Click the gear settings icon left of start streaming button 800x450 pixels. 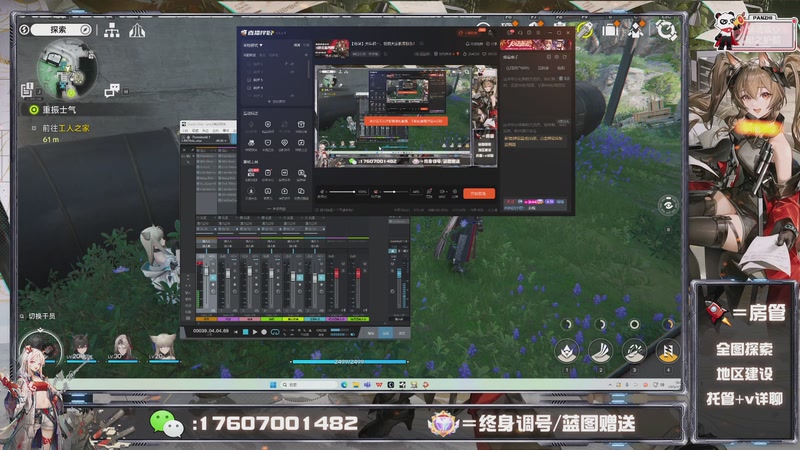(455, 191)
